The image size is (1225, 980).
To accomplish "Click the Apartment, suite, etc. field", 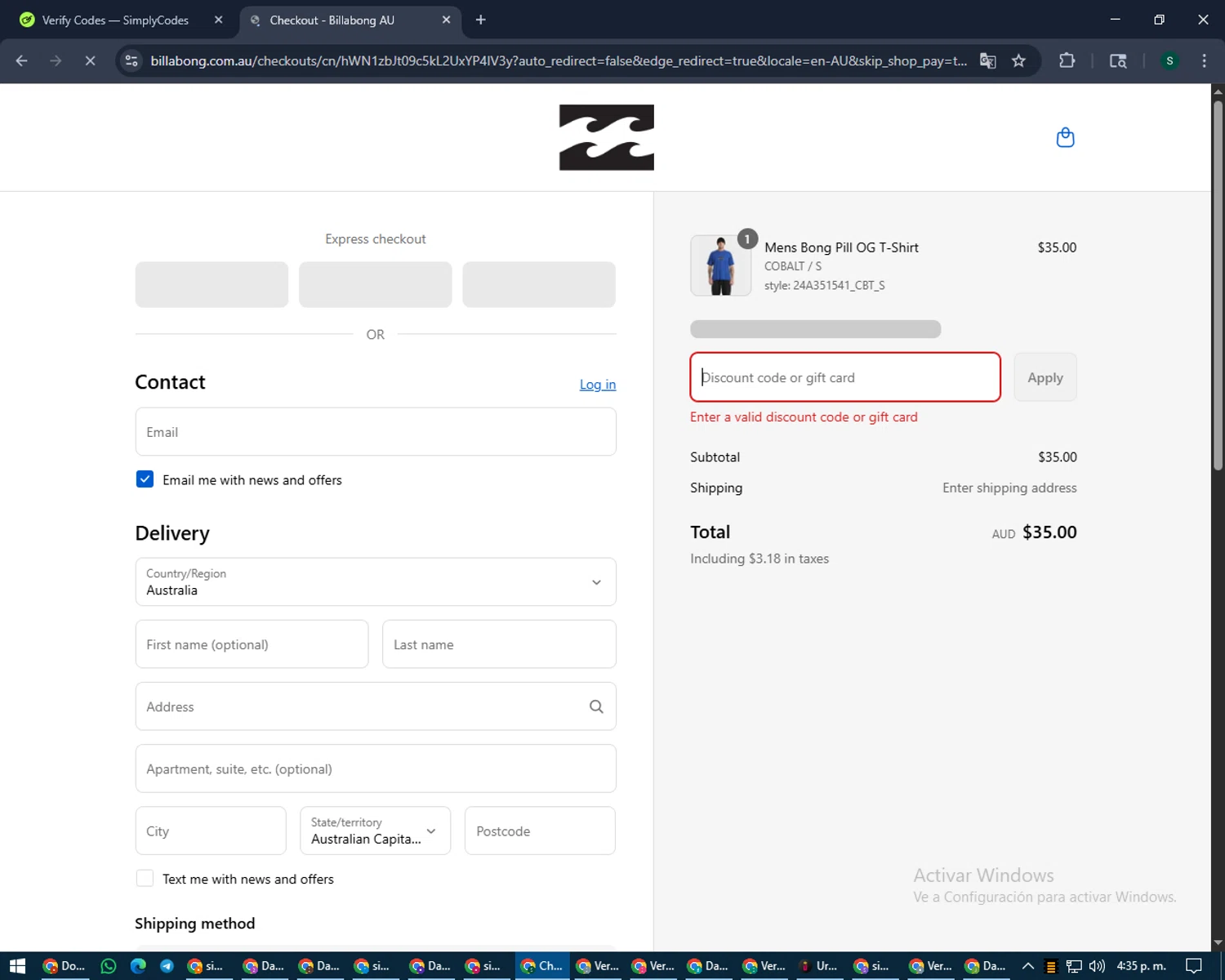I will [x=376, y=768].
